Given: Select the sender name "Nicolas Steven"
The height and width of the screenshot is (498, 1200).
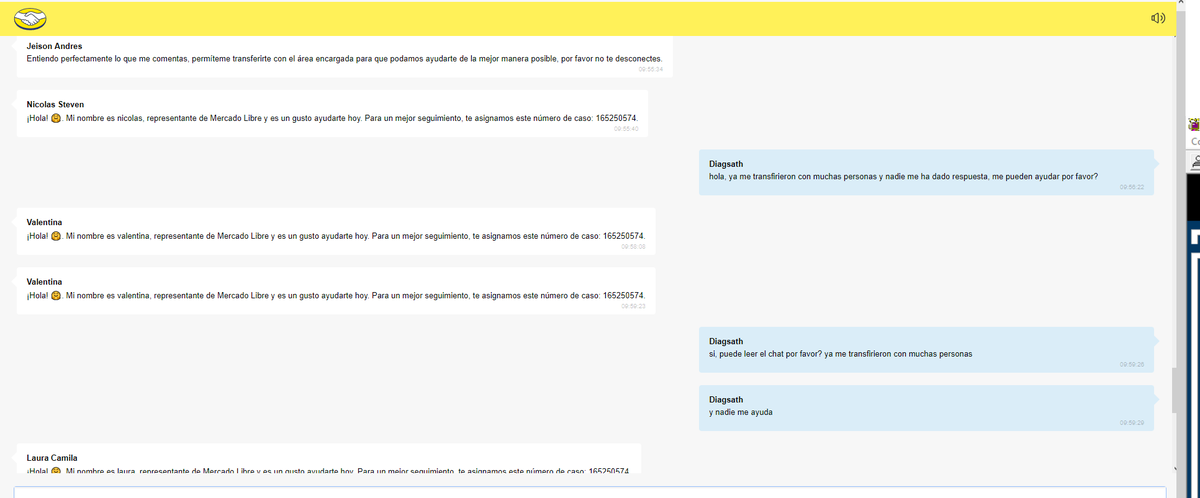Looking at the screenshot, I should (56, 104).
